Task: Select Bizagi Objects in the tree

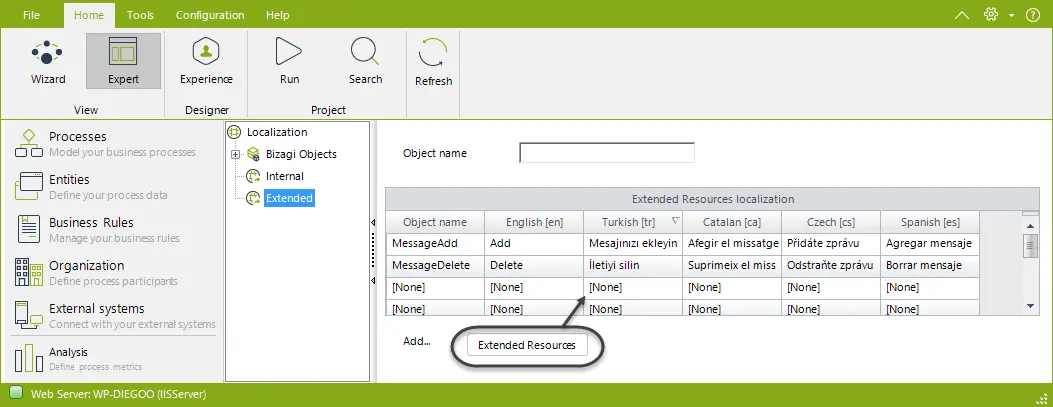Action: pyautogui.click(x=301, y=154)
